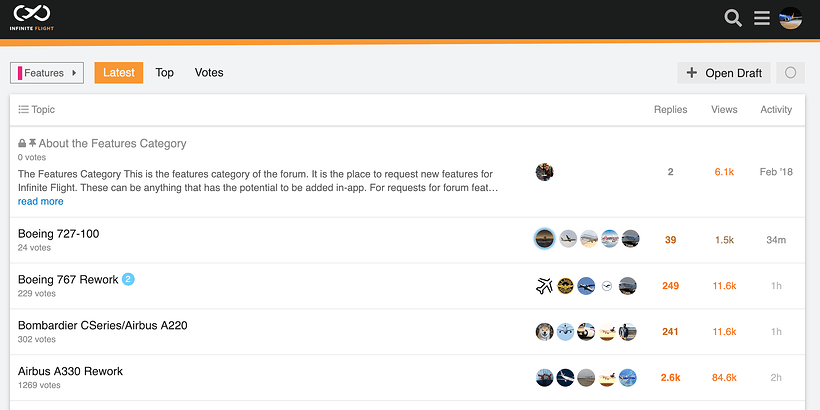This screenshot has height=410, width=820.
Task: Click the blue unread badge on Boeing 767 Rework
Action: (x=128, y=279)
